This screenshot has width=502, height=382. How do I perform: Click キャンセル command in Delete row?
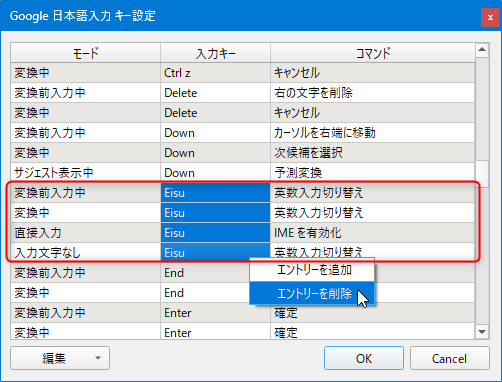[373, 113]
